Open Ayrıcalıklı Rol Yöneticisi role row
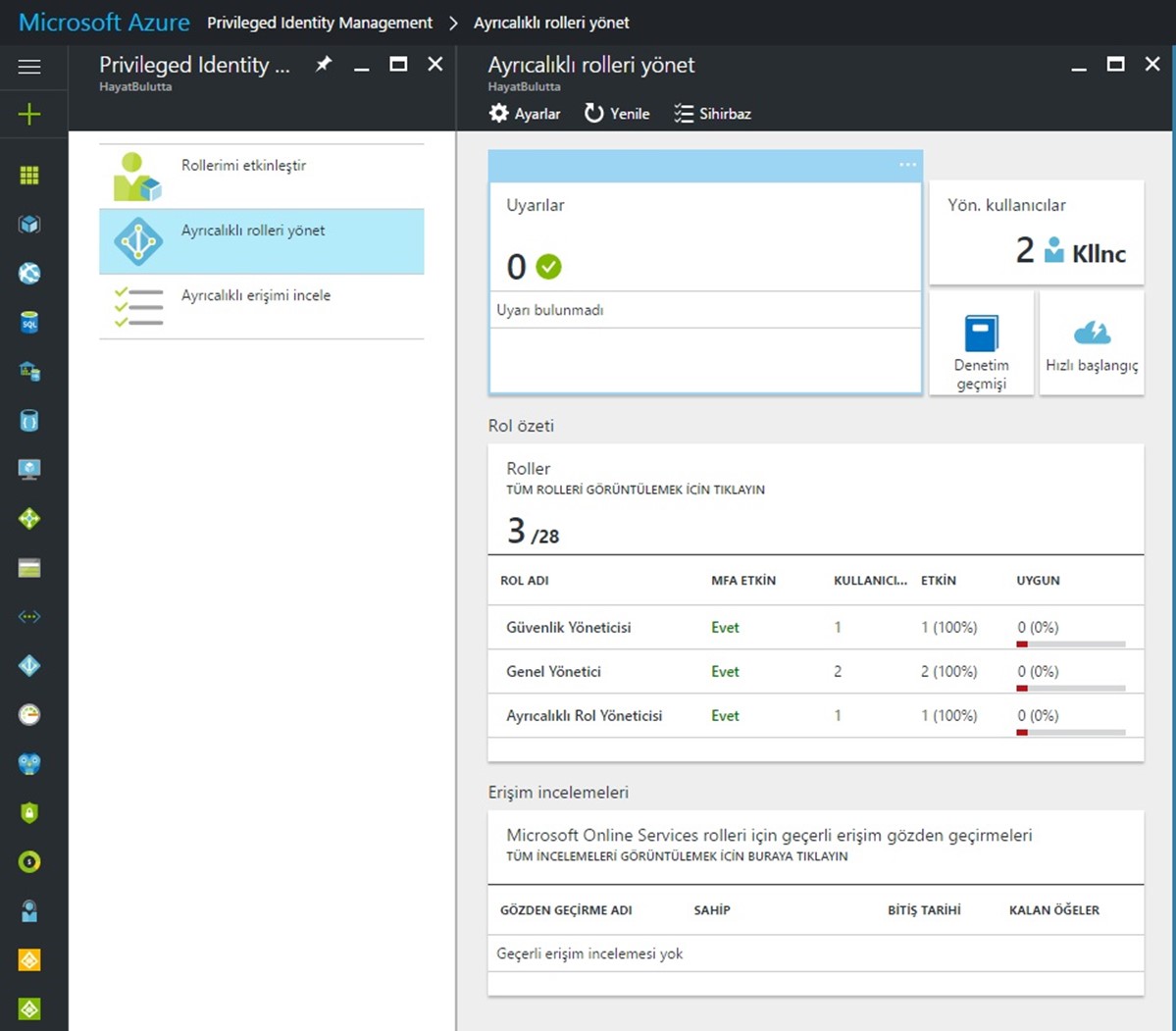1176x1031 pixels. pos(816,716)
